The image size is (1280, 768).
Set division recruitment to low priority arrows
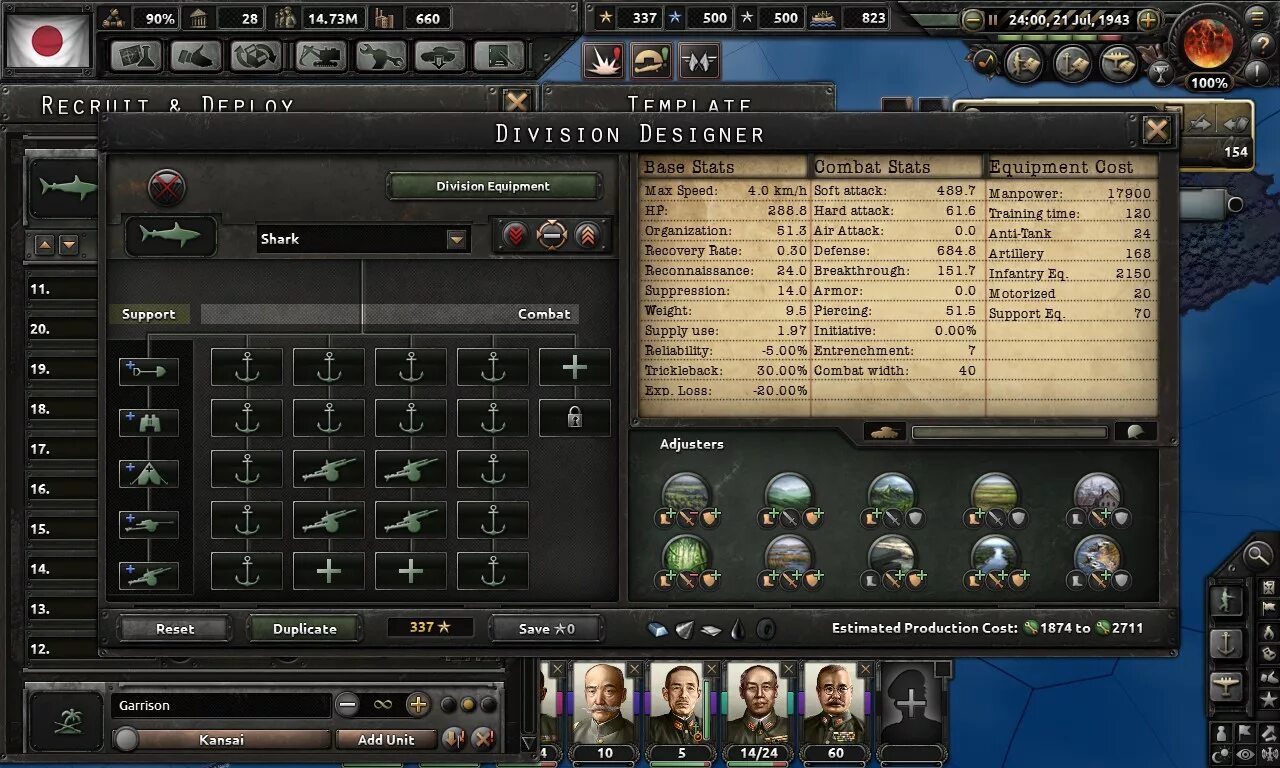[516, 236]
